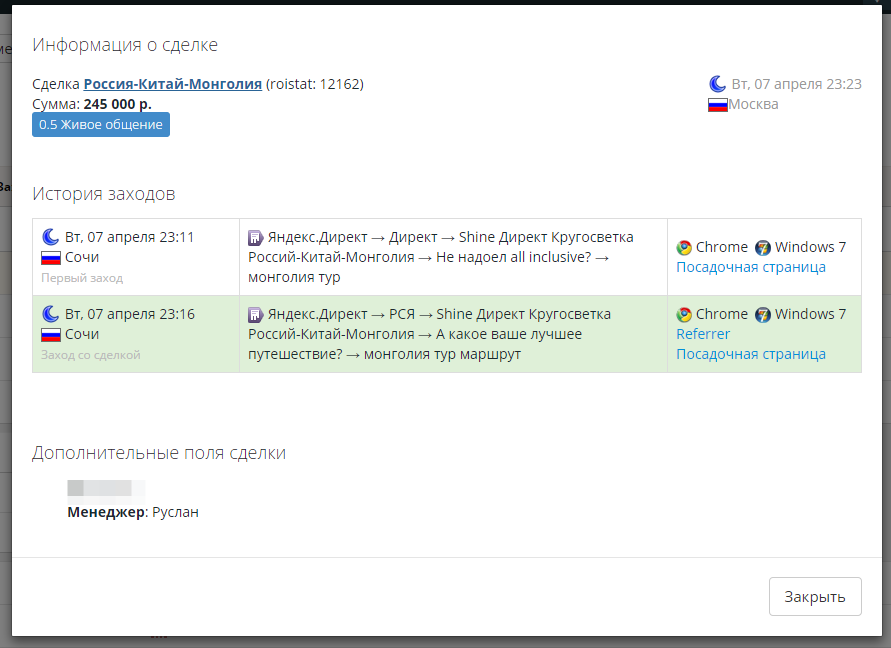Click the Первый заход label

coord(82,278)
